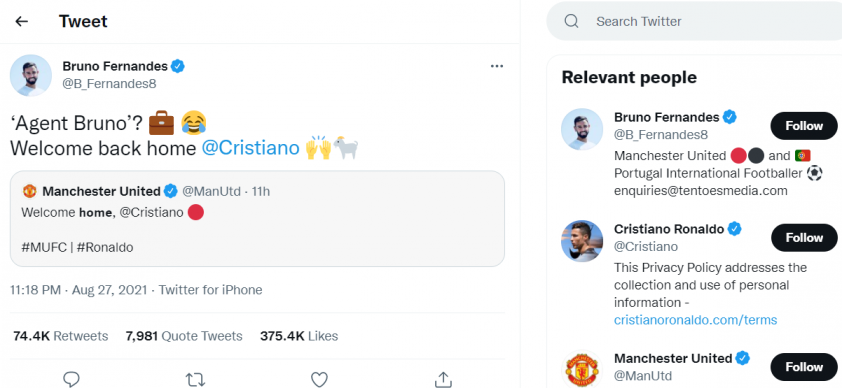Screen dimensions: 842x388
Task: Share the tweet using the upload arrow icon
Action: (443, 379)
